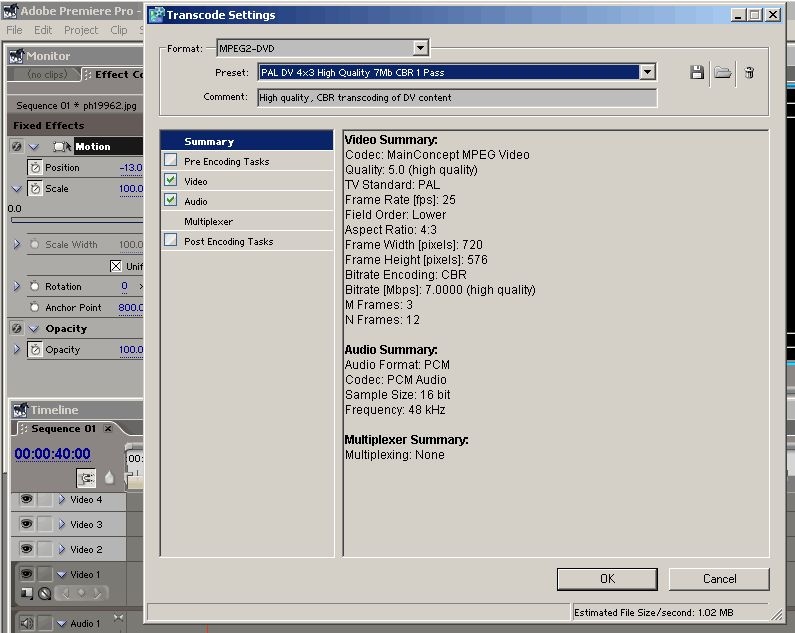The height and width of the screenshot is (633, 795).
Task: Toggle the Opacity effect on or off
Action: [17, 328]
